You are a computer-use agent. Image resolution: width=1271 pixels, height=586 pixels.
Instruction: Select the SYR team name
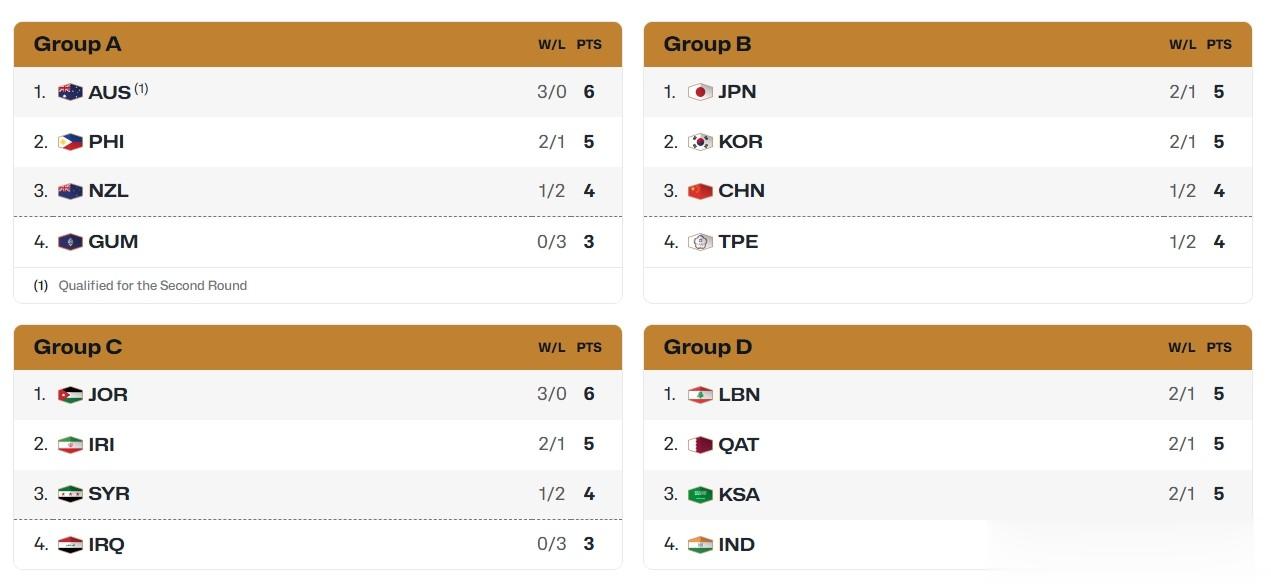tap(109, 495)
